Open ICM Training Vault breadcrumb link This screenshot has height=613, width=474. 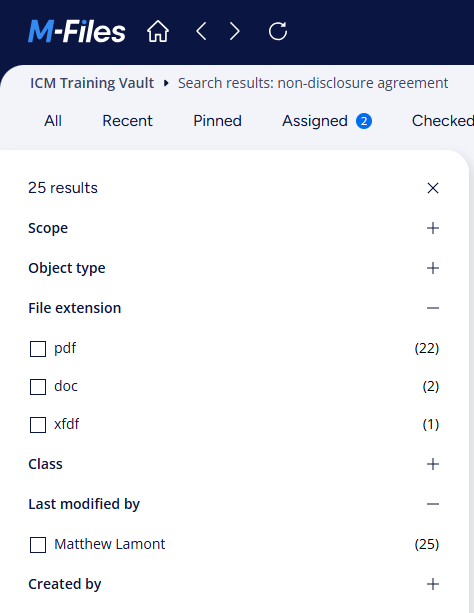pos(92,83)
